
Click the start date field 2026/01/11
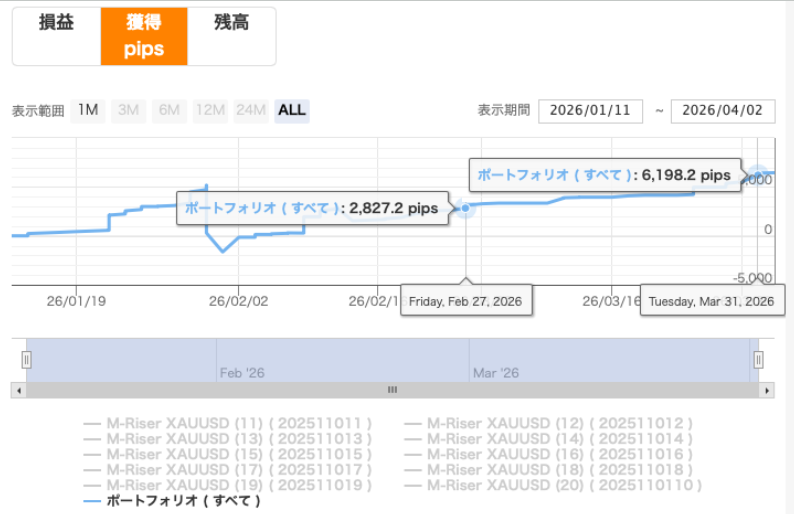pyautogui.click(x=590, y=111)
